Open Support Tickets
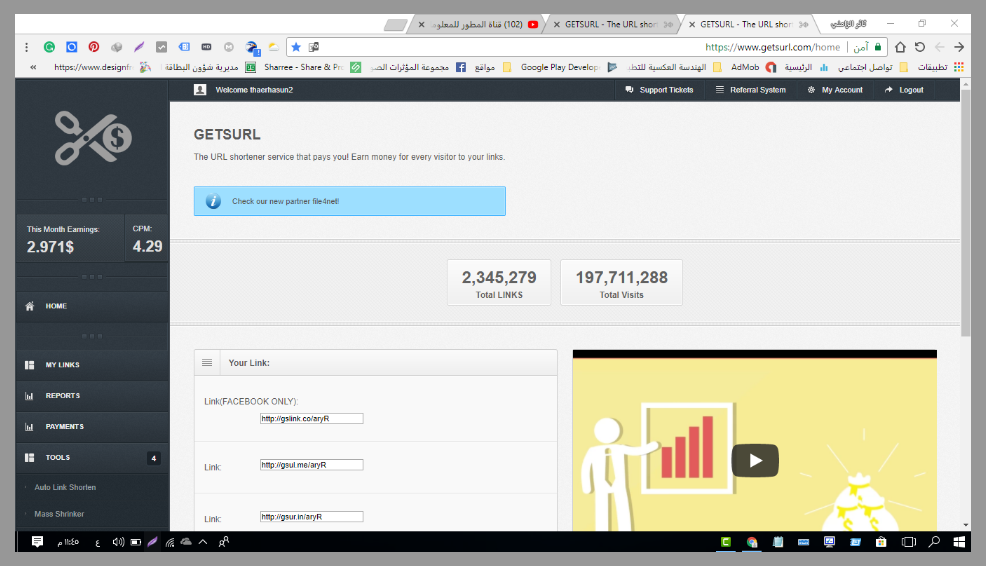986x566 pixels. coord(659,90)
